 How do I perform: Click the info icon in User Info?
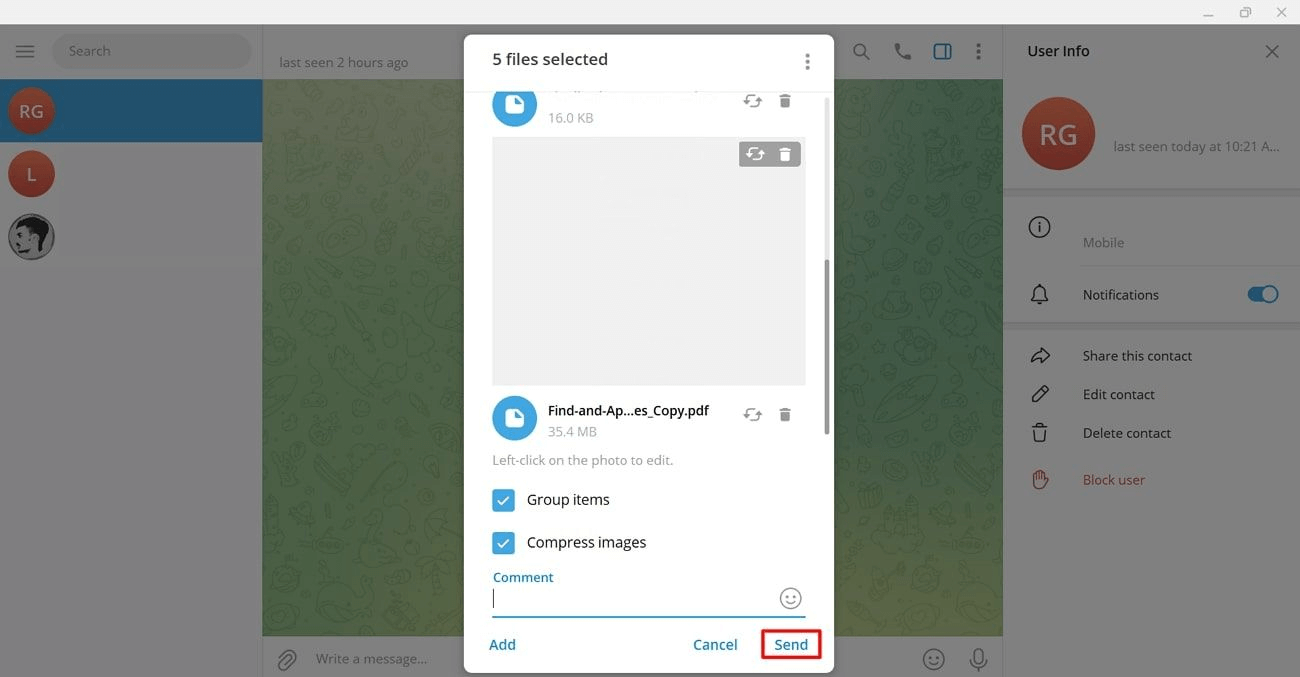click(x=1039, y=227)
